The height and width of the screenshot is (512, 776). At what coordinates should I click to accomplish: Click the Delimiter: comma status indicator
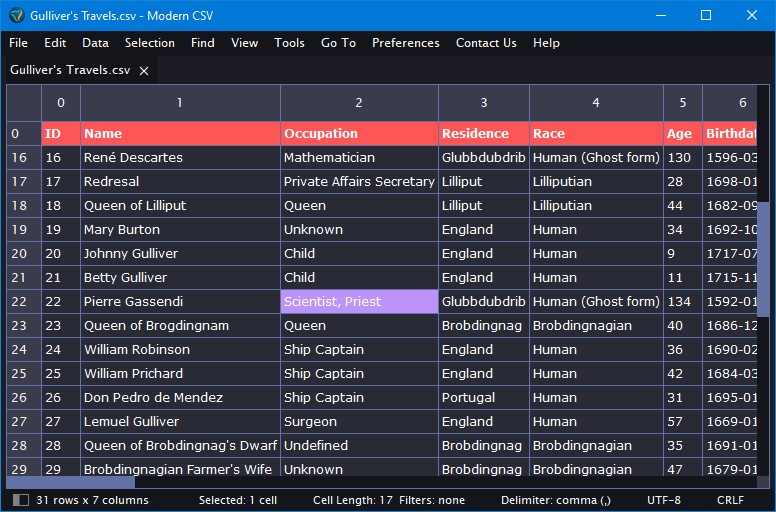click(556, 500)
